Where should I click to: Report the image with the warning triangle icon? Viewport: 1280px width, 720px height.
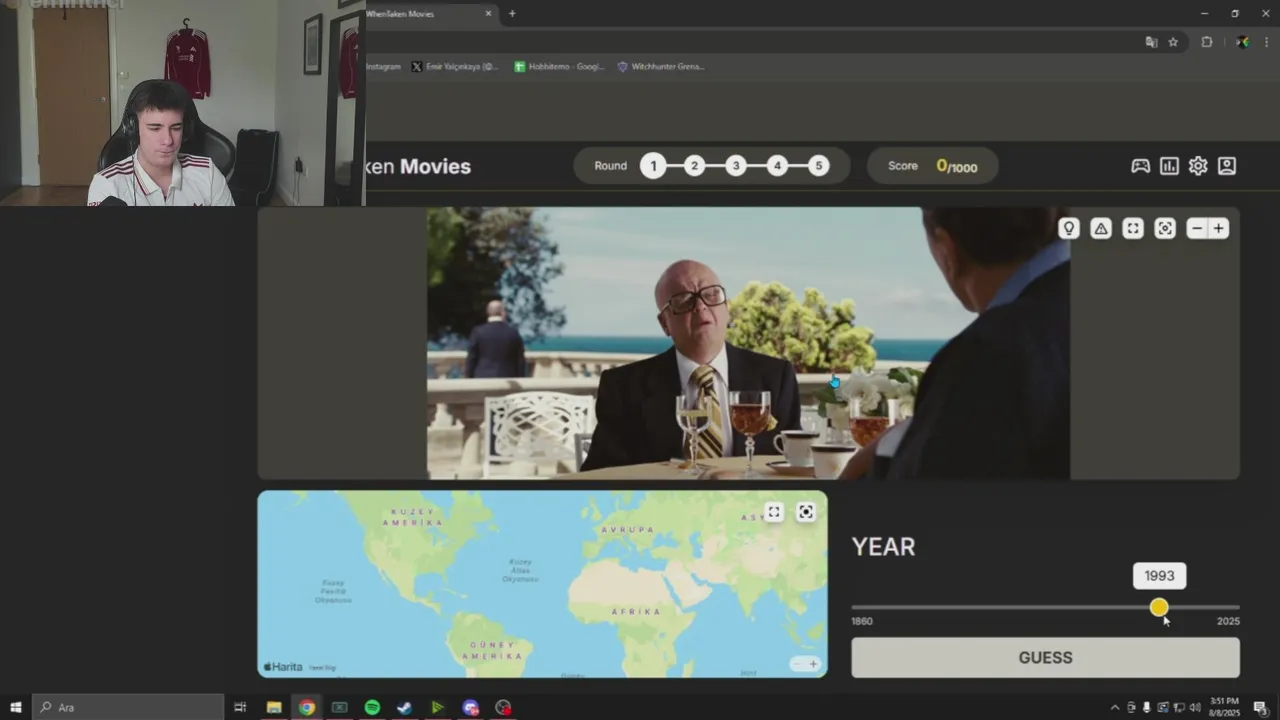[x=1101, y=228]
